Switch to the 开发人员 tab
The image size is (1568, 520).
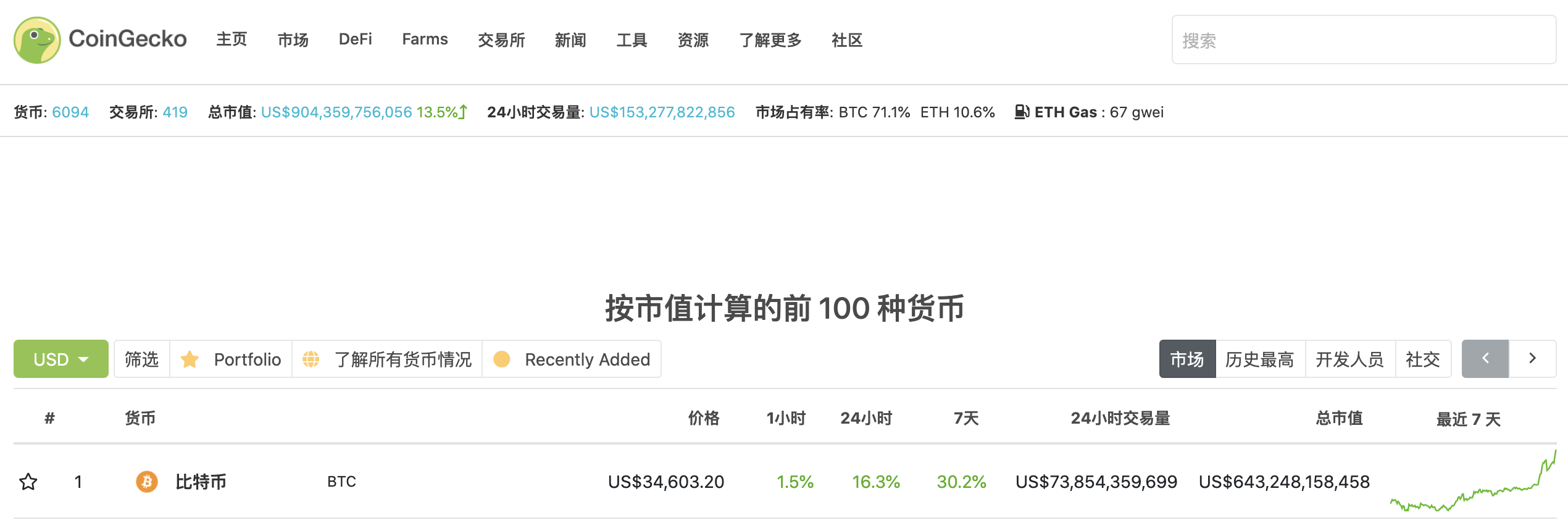1349,359
